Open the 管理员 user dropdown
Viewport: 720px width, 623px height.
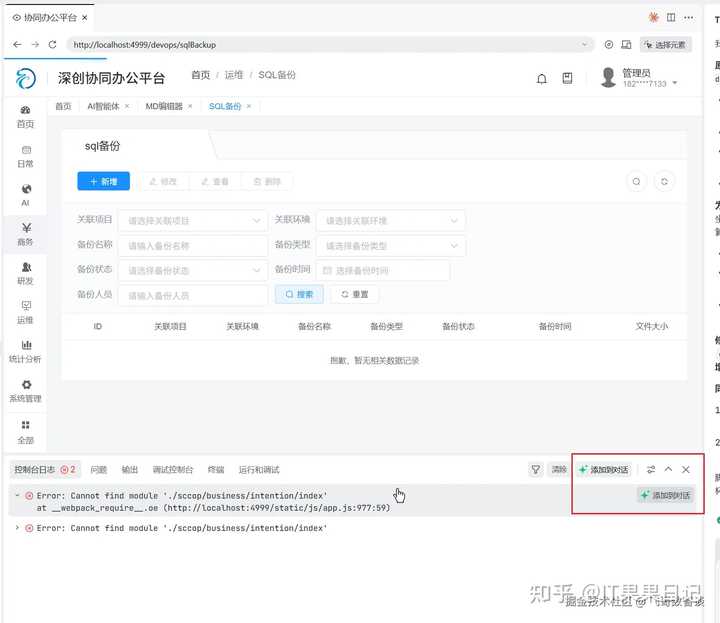(x=639, y=78)
